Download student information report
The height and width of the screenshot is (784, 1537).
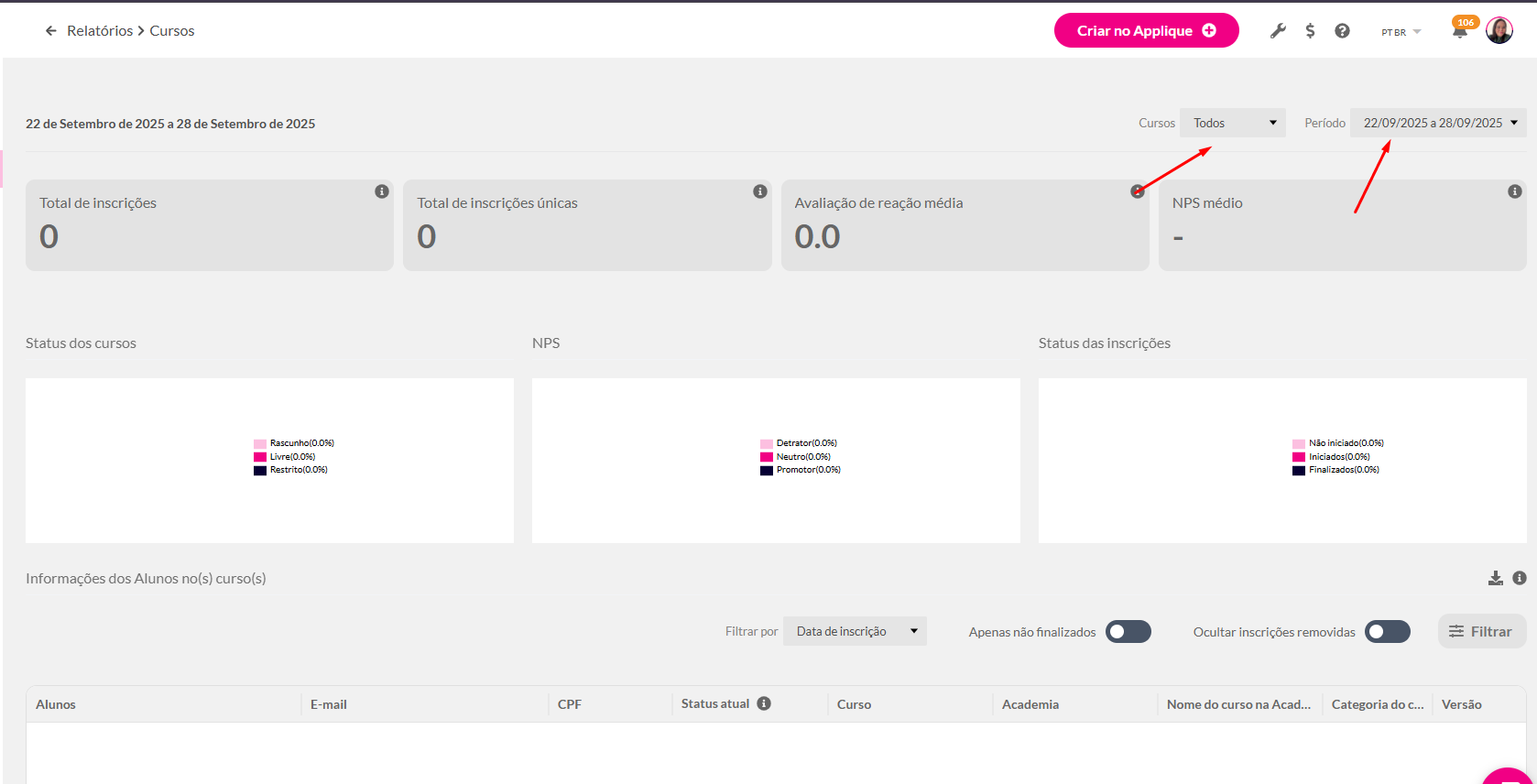point(1495,578)
